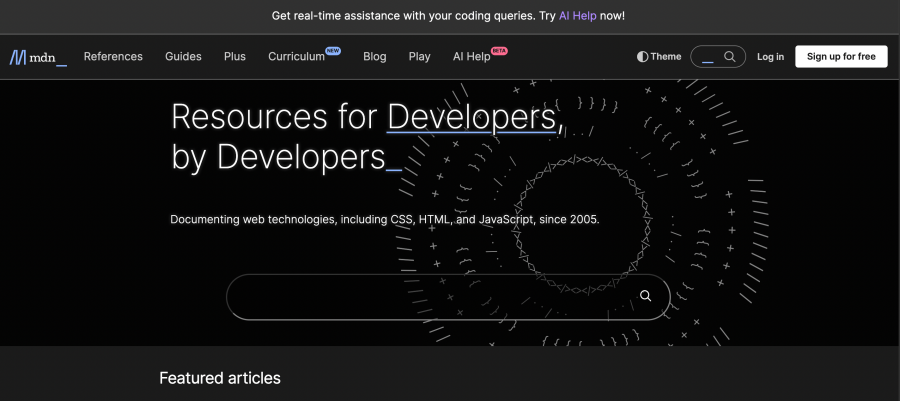900x401 pixels.
Task: Focus the large hero search field
Action: click(448, 297)
